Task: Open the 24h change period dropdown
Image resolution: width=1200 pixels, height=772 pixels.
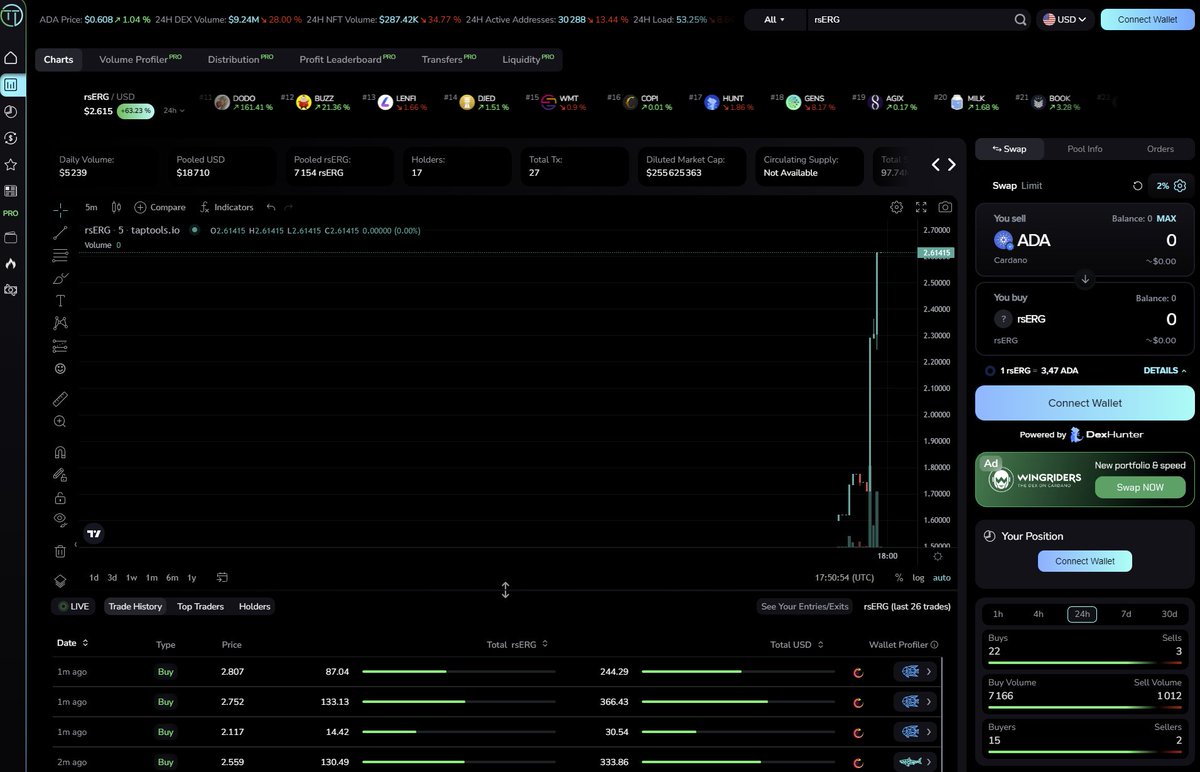Action: 174,111
